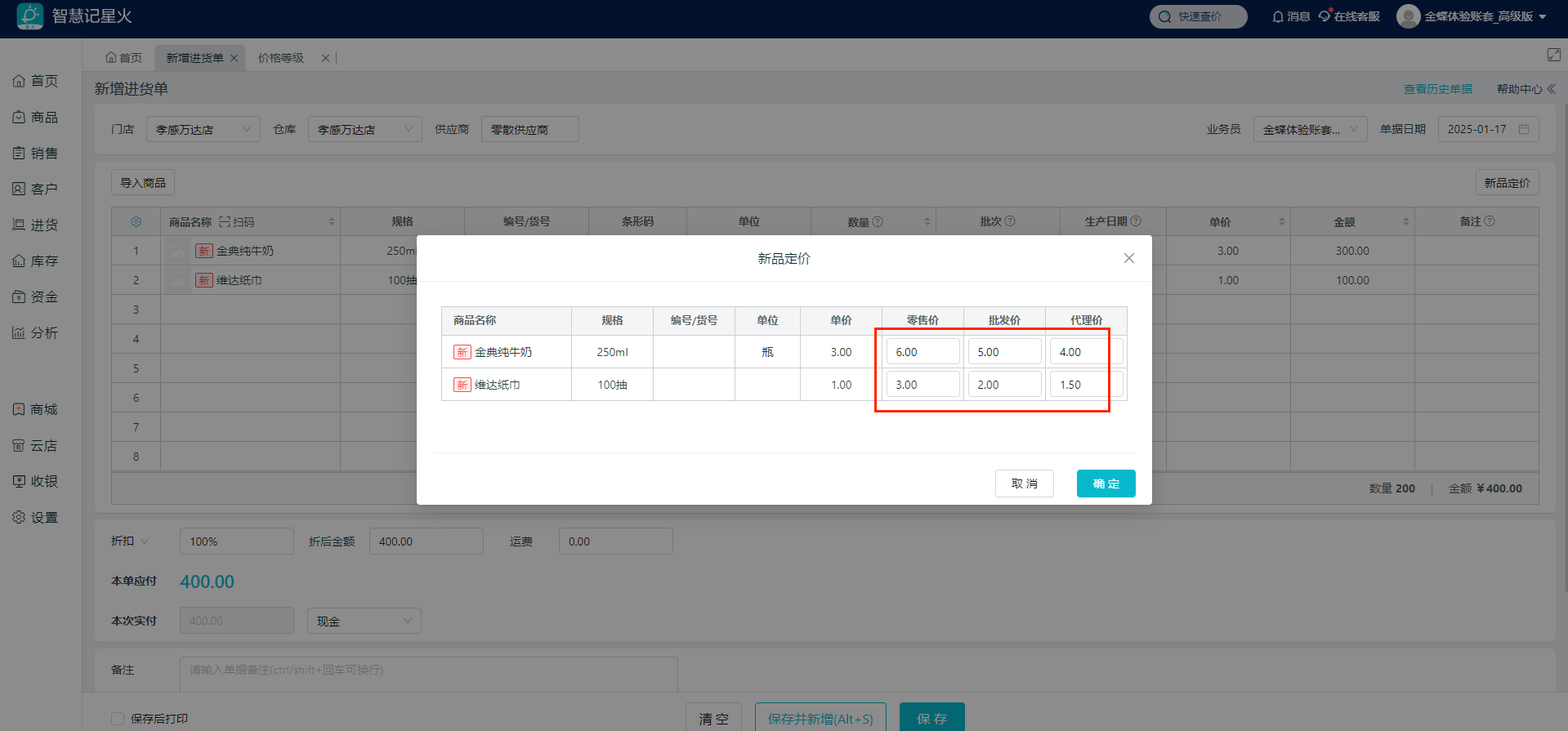1568x731 pixels.
Task: Switch to the 首页 home tab
Action: 124,58
